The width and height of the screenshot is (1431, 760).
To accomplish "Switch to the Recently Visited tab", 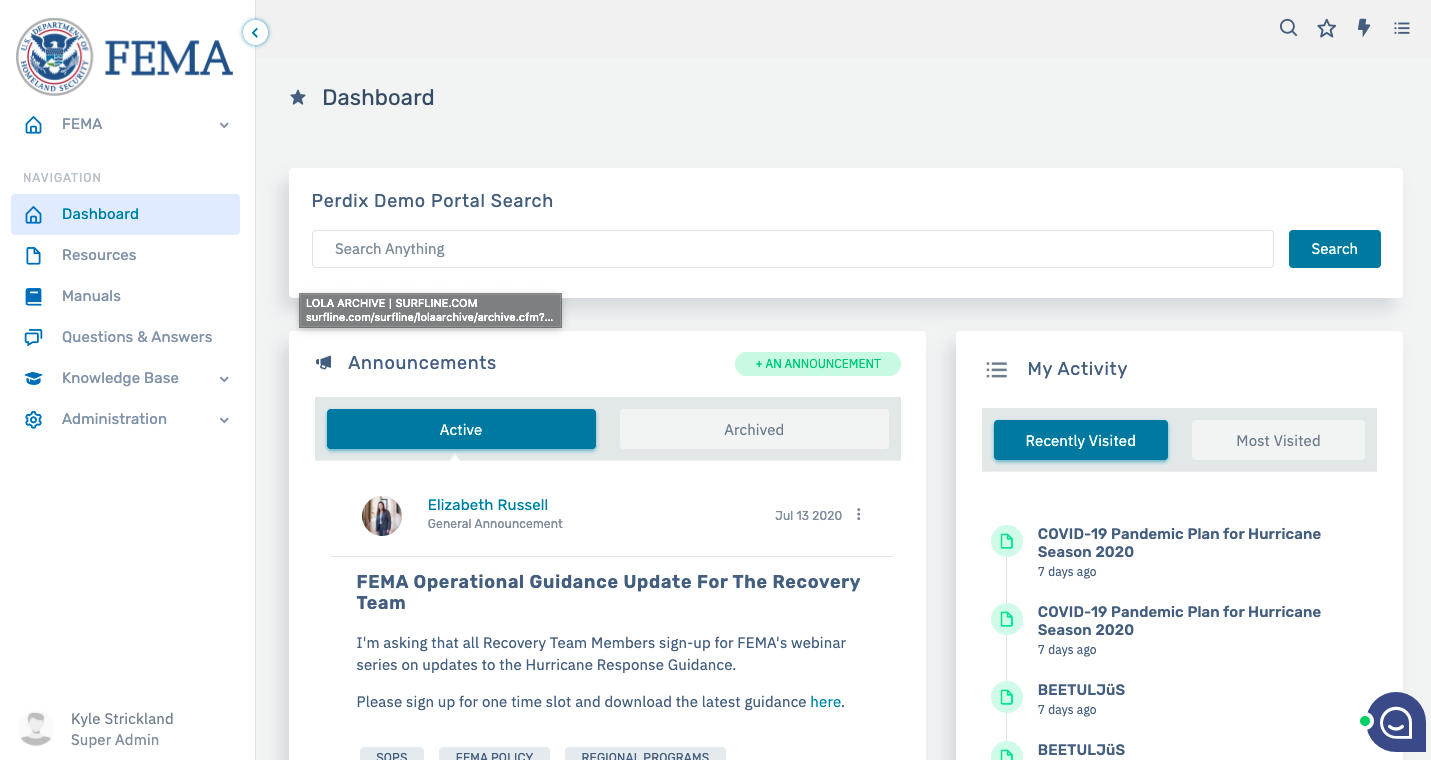I will (1080, 440).
